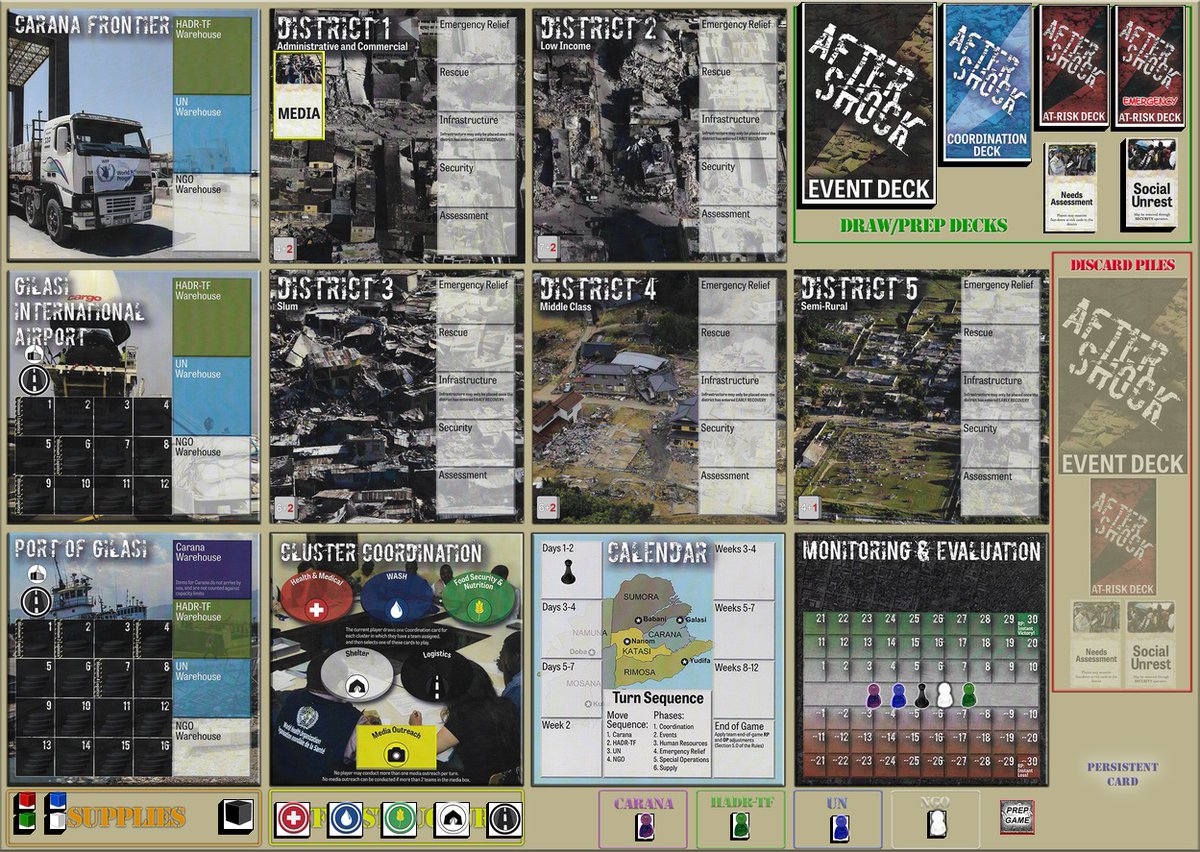Click the MEDIA box in District 1
Viewport: 1200px width, 852px height.
[299, 96]
